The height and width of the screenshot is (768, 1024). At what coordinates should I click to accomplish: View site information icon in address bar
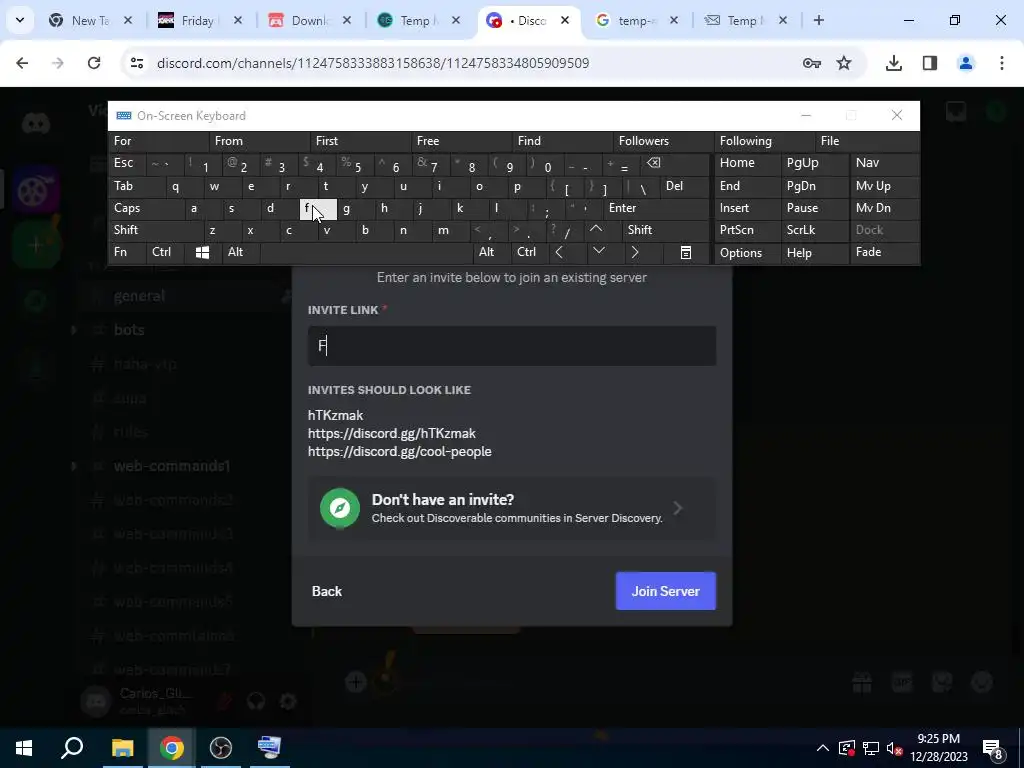137,63
